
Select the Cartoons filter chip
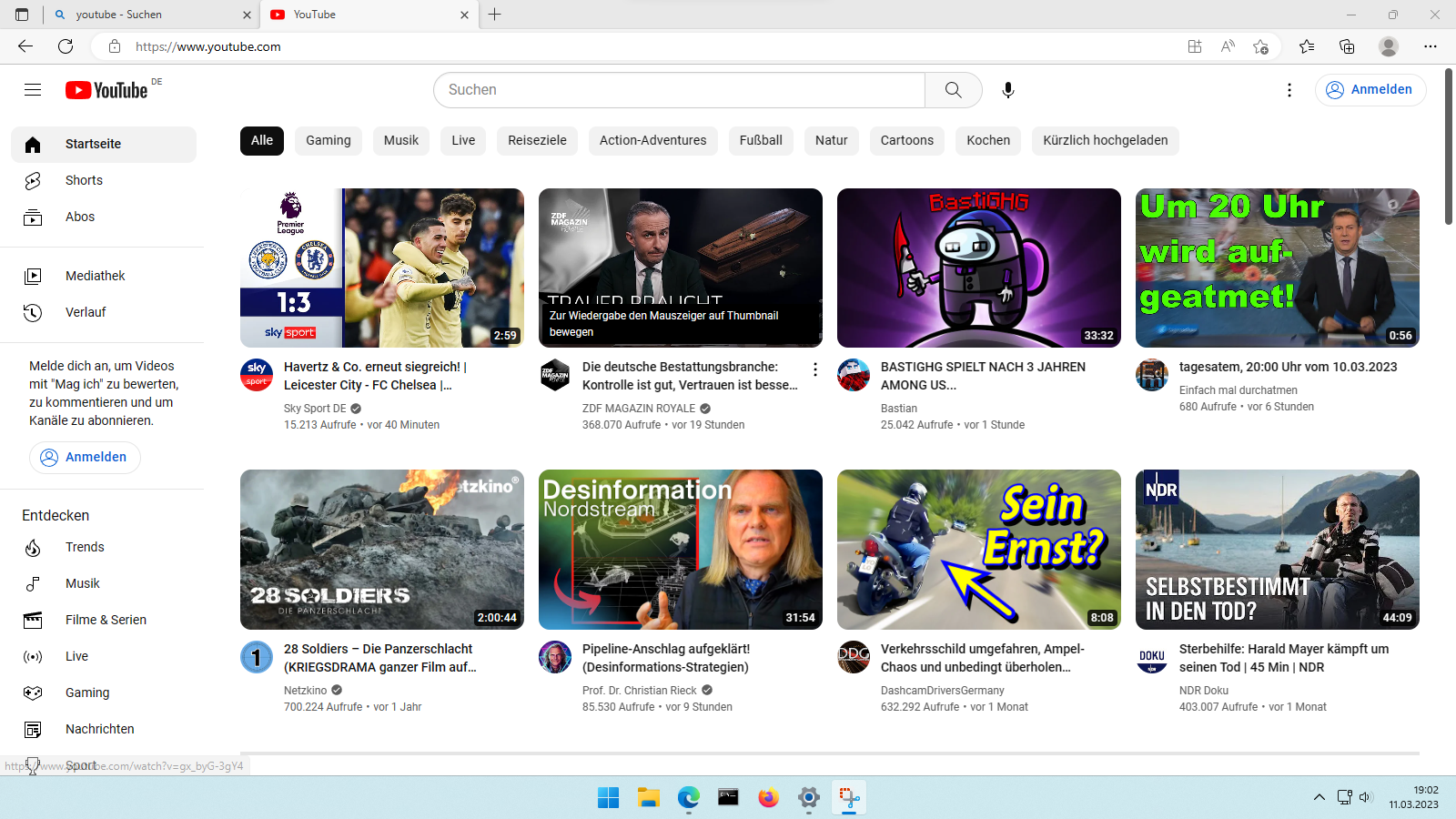pos(907,140)
